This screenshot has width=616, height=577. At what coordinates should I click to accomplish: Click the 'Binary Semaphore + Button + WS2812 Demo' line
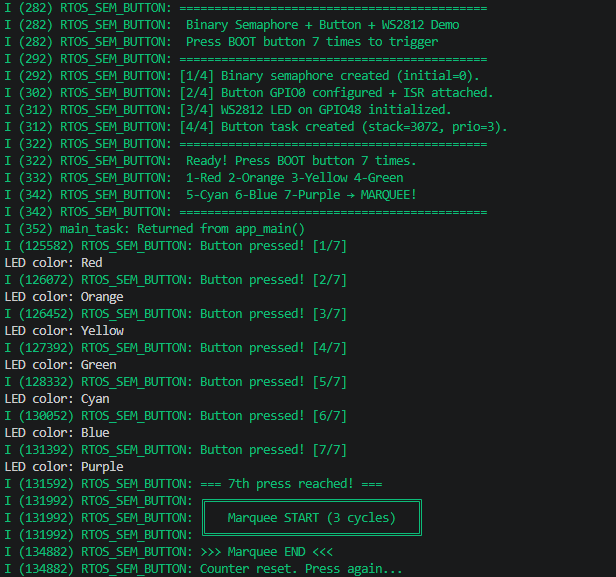click(x=232, y=25)
